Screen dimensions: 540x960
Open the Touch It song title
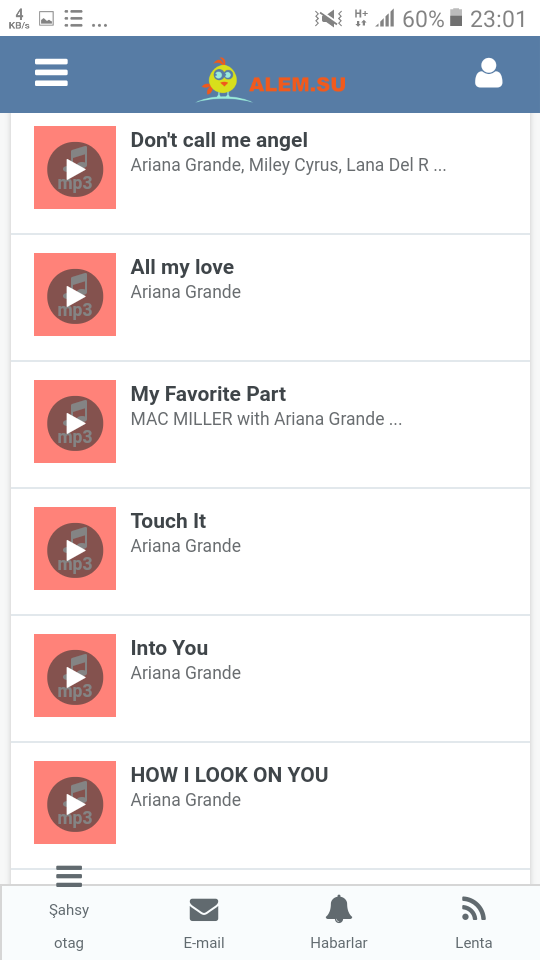[x=168, y=521]
